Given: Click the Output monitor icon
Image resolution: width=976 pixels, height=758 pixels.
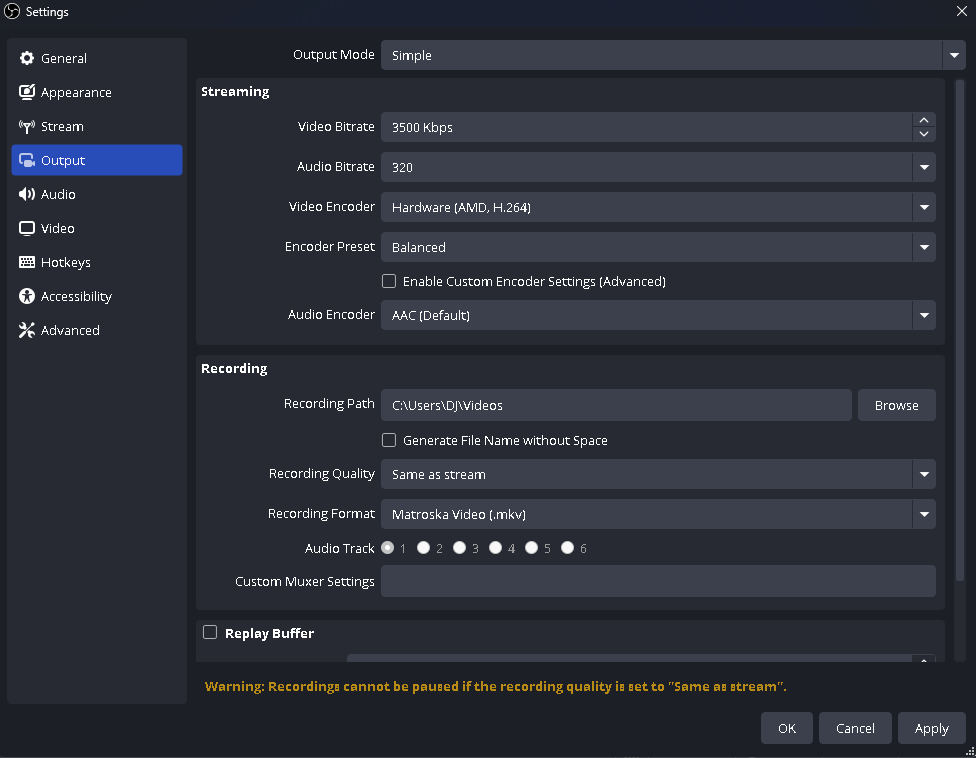Looking at the screenshot, I should [27, 161].
